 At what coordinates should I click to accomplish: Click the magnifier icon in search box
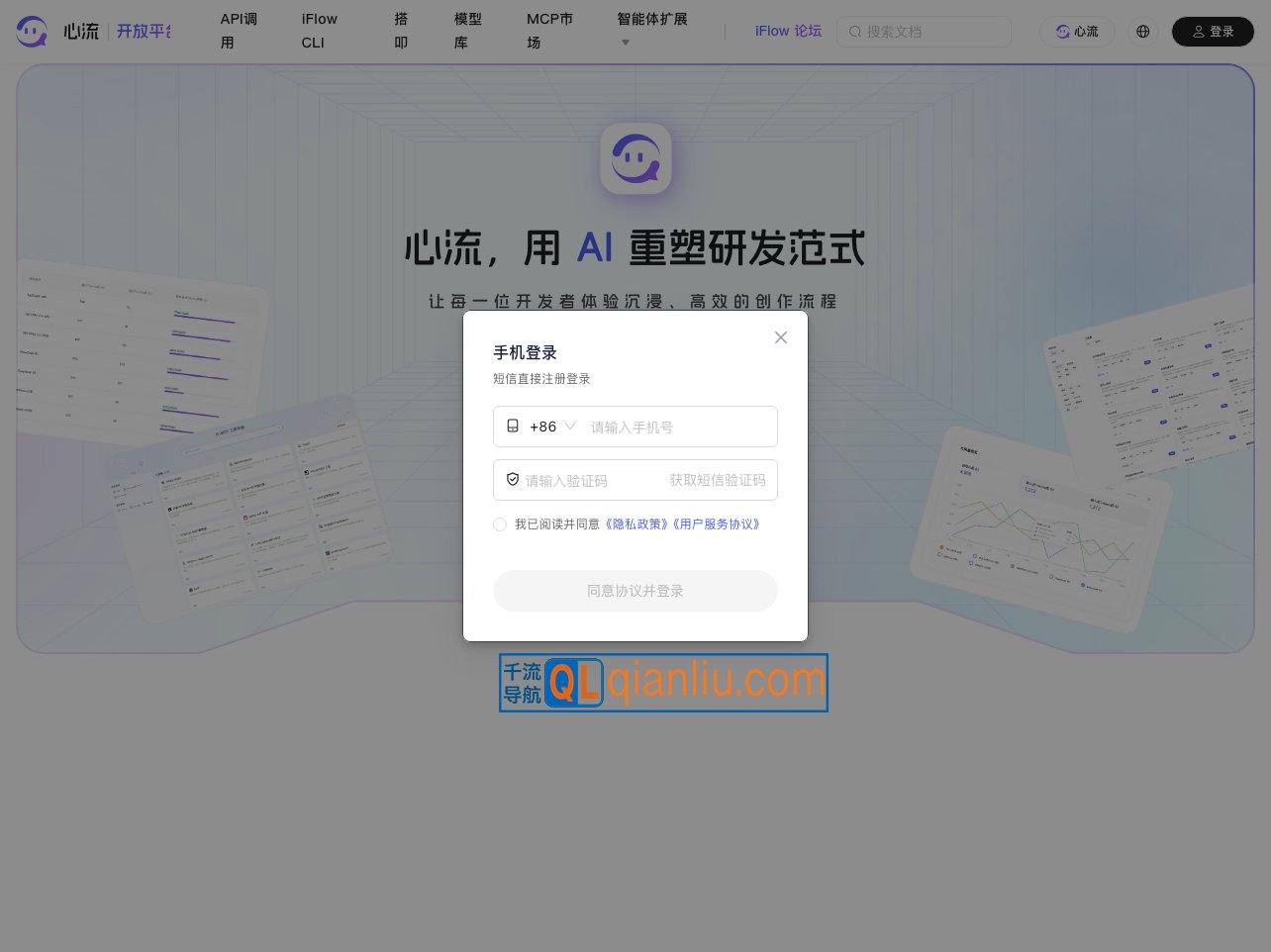pyautogui.click(x=855, y=32)
